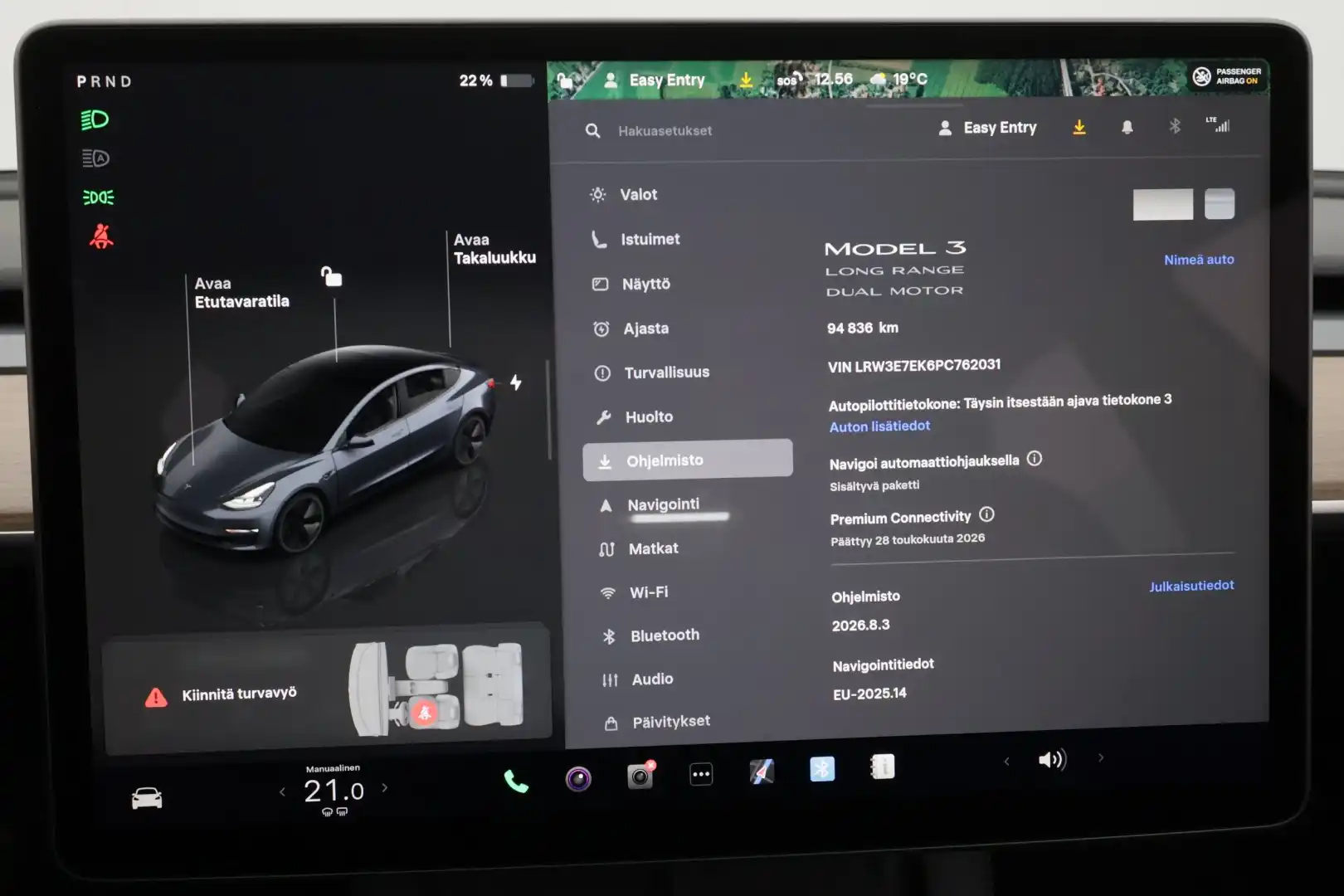
Task: Select Turvallisuus safety settings
Action: click(651, 373)
